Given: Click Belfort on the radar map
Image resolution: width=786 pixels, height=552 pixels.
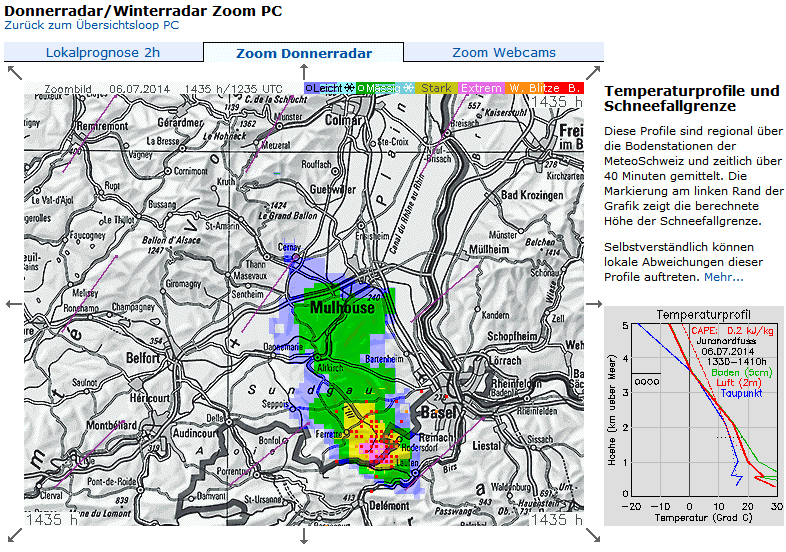Looking at the screenshot, I should click(143, 358).
